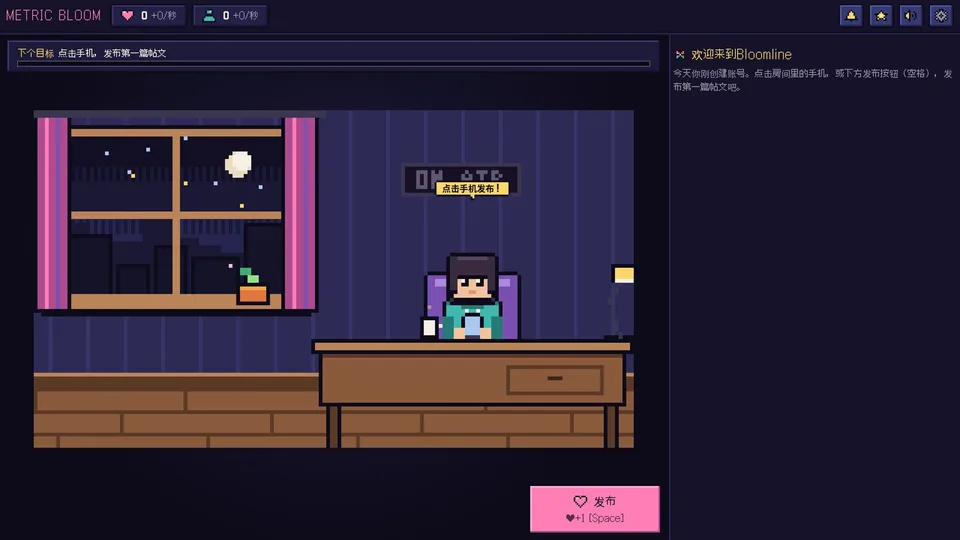Click the METRIC BLOOM title logo

click(53, 15)
